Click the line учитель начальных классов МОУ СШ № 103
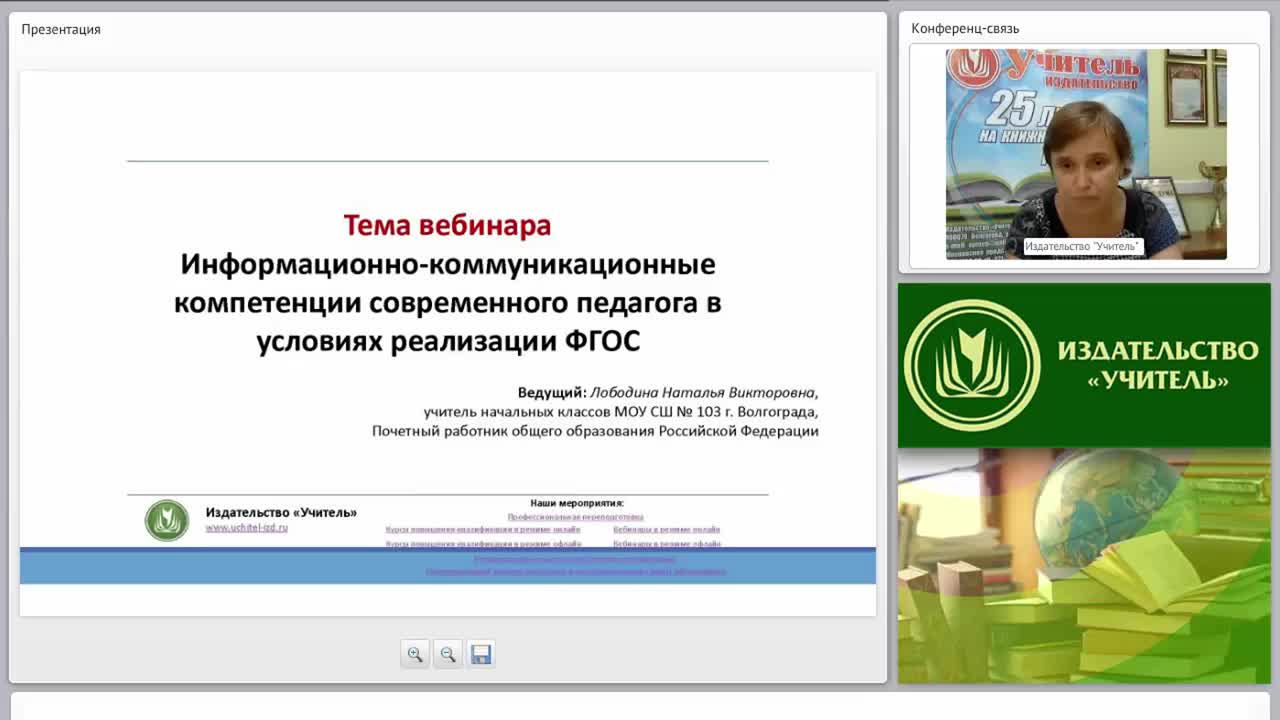Screen dimensions: 1280x720 pyautogui.click(x=620, y=412)
